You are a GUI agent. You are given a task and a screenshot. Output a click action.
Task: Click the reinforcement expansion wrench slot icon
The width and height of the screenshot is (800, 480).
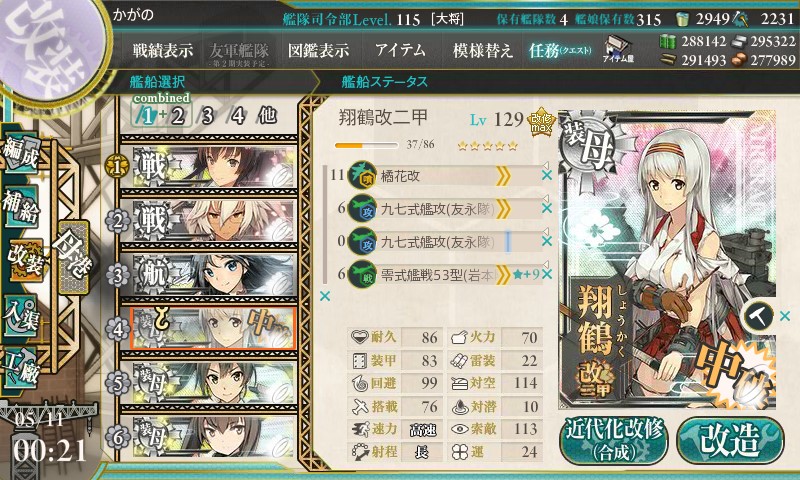tap(758, 316)
